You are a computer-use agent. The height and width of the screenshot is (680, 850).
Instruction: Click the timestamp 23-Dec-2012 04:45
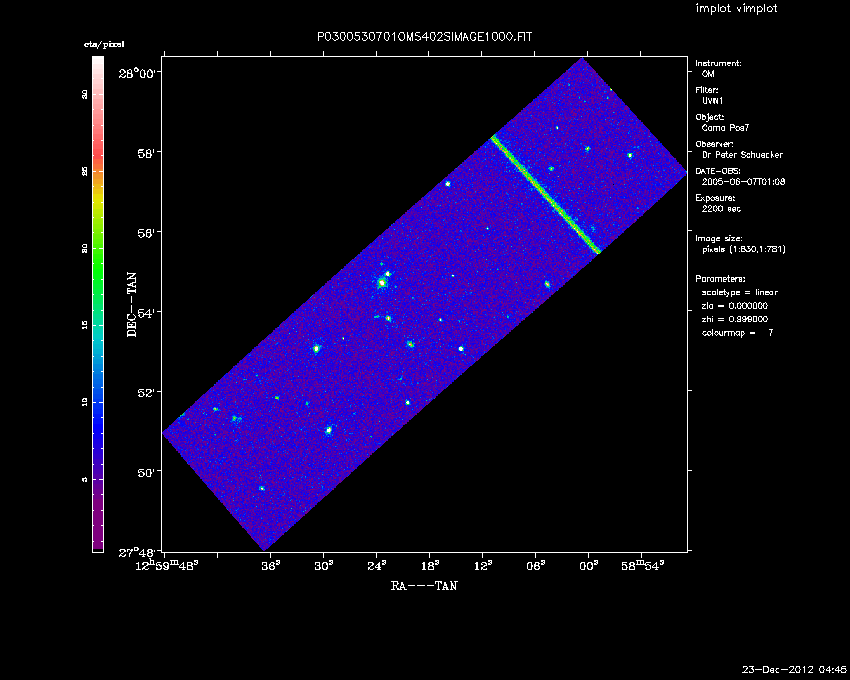[x=794, y=669]
